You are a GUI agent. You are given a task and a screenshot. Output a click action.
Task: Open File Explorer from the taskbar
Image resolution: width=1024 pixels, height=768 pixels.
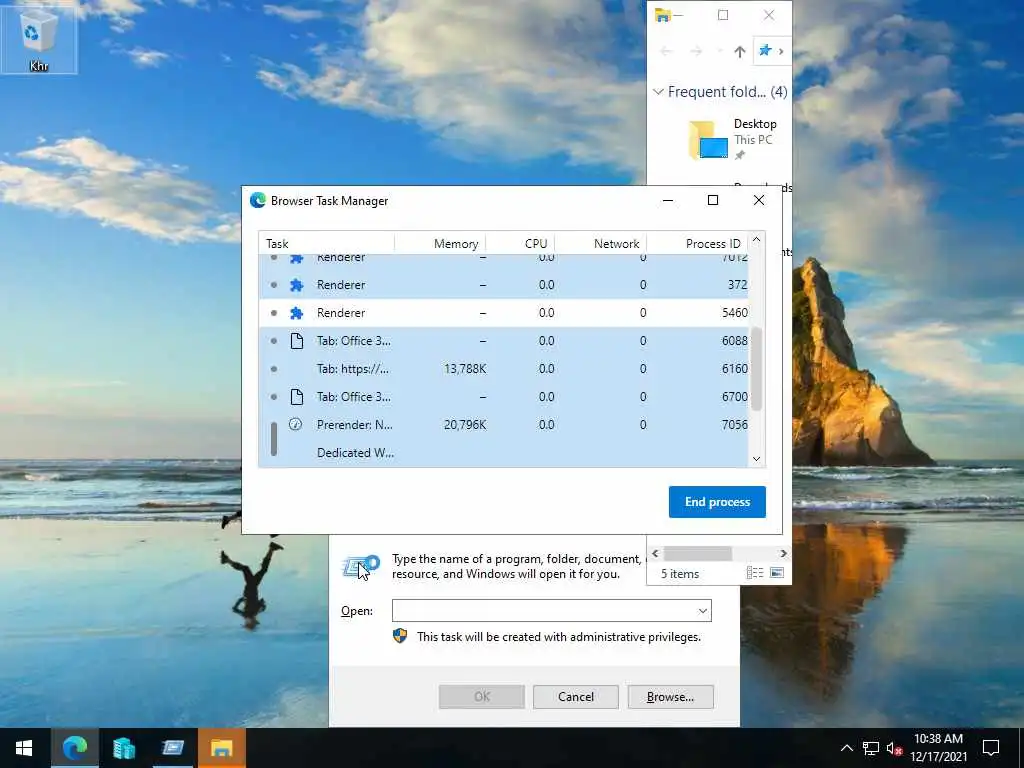(x=221, y=748)
